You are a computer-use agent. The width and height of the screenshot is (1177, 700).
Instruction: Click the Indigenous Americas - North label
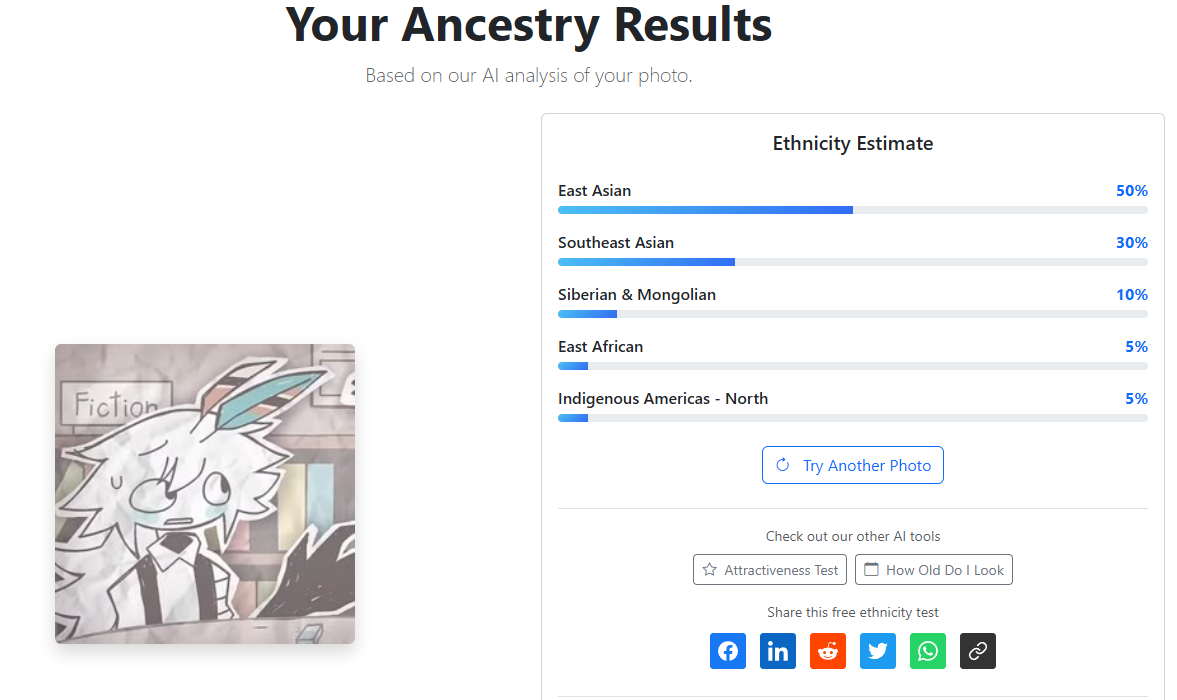click(663, 399)
